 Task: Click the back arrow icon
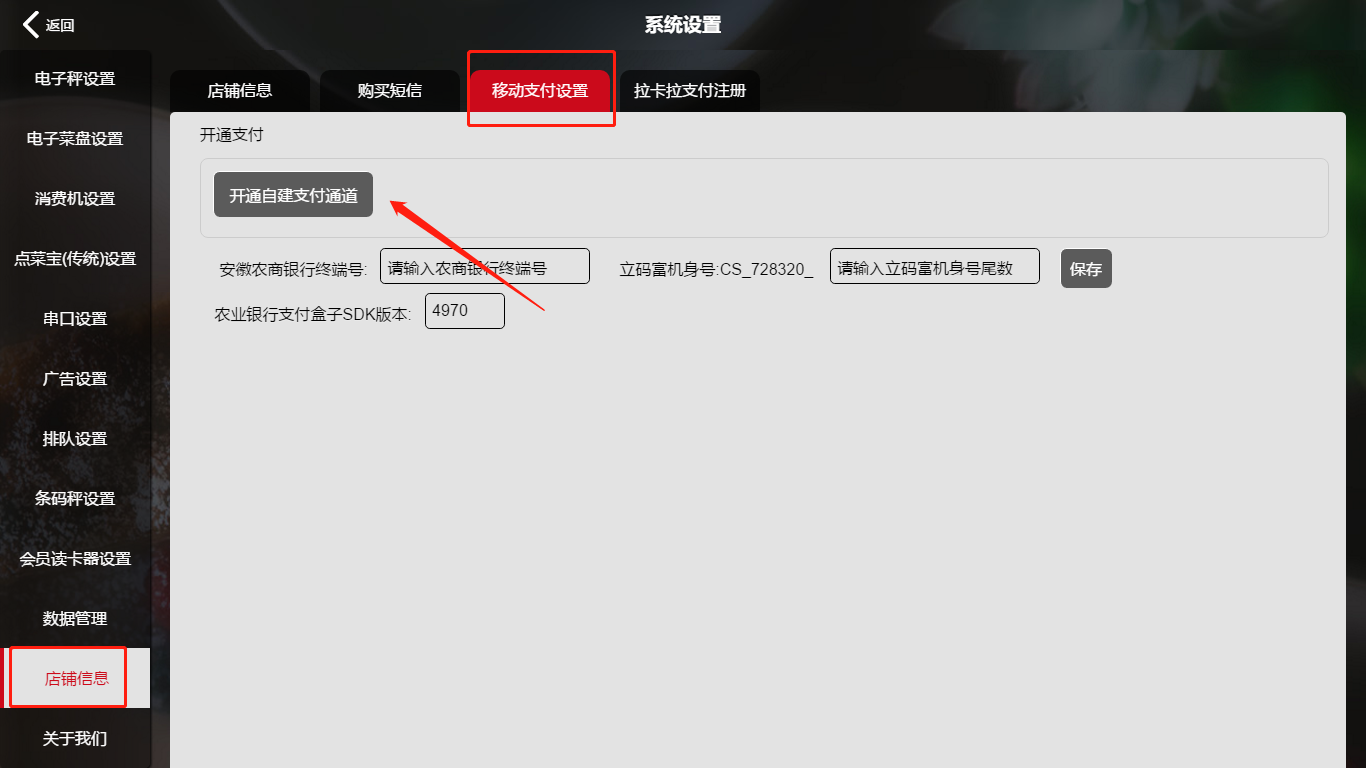(x=32, y=25)
